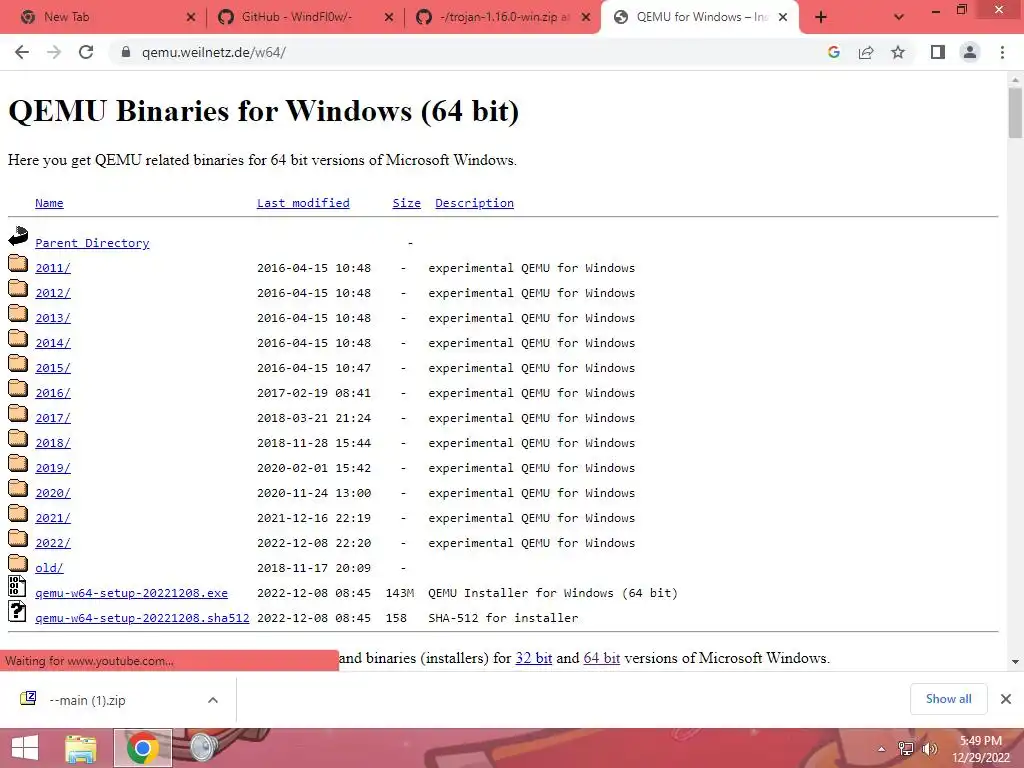Close the New Tab tab

191,18
